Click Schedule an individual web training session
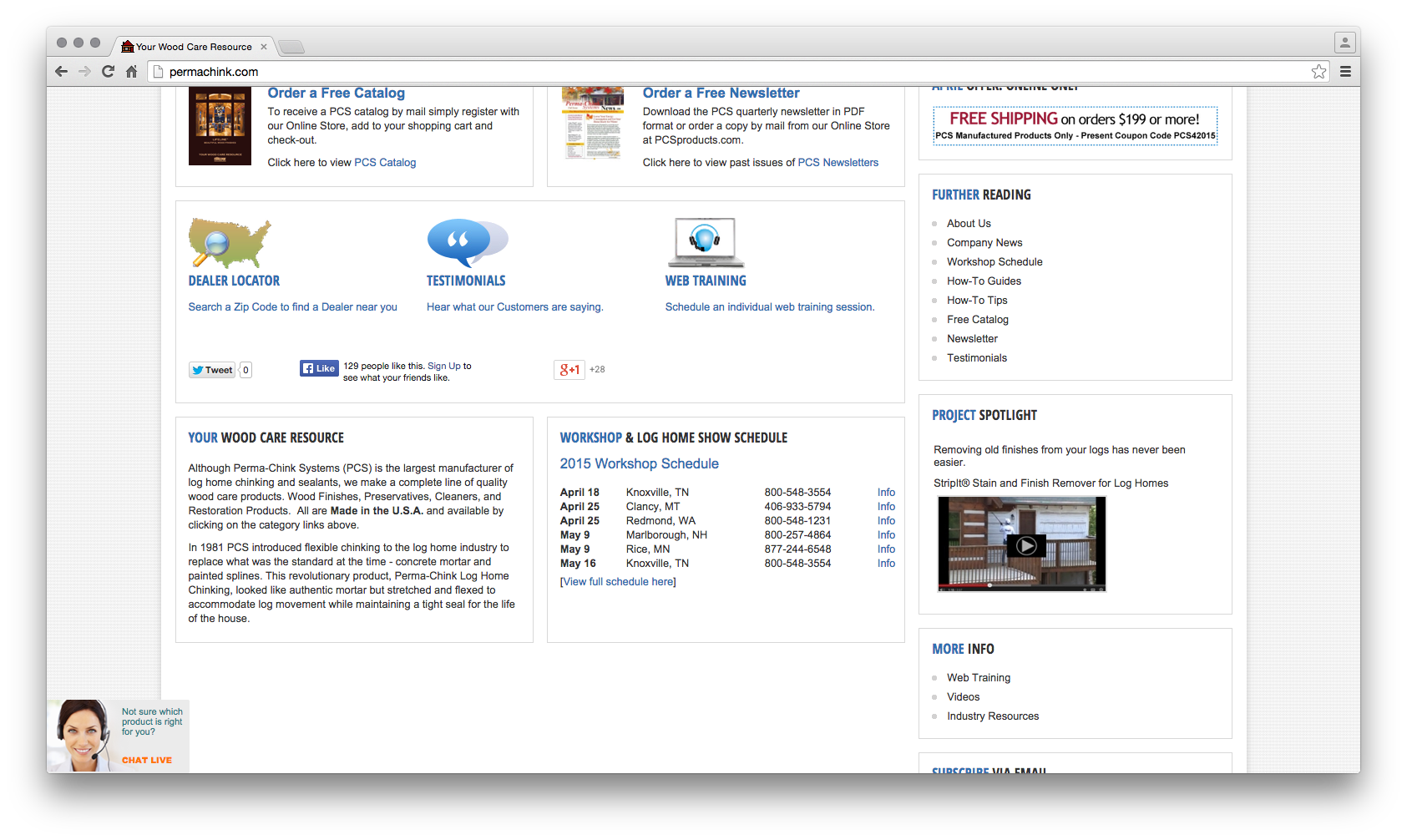The height and width of the screenshot is (840, 1407). [770, 307]
